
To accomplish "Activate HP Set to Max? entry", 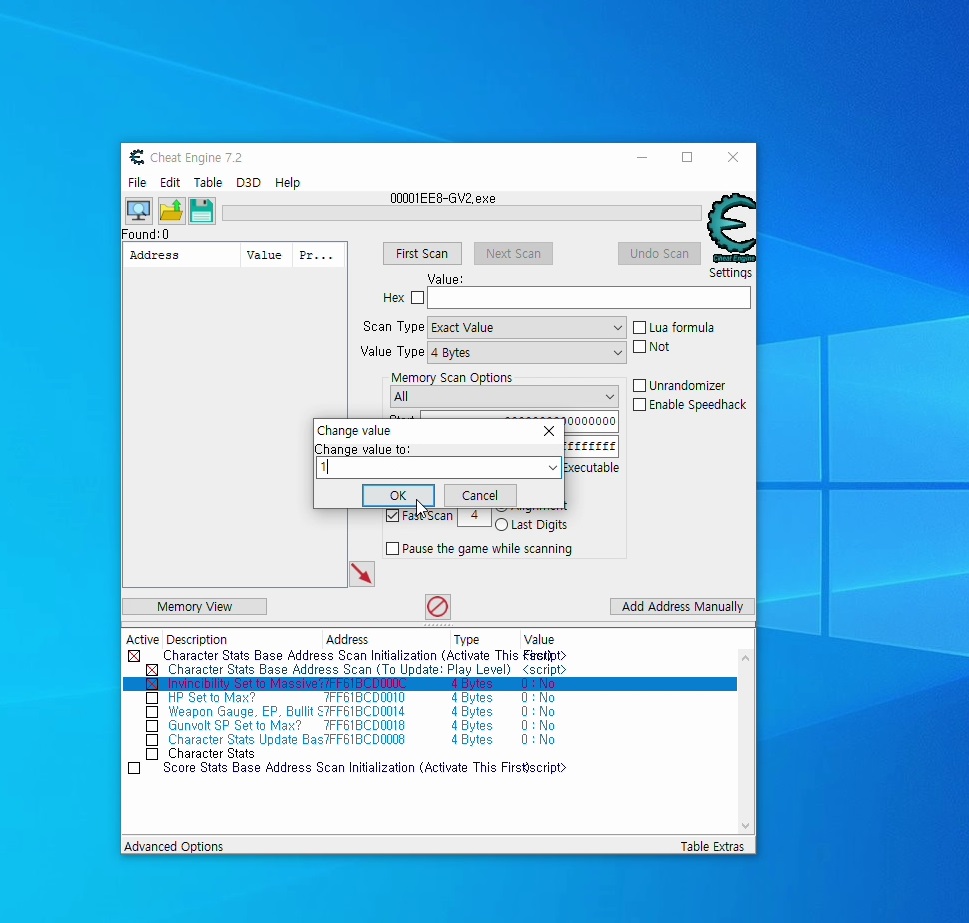I will (152, 698).
